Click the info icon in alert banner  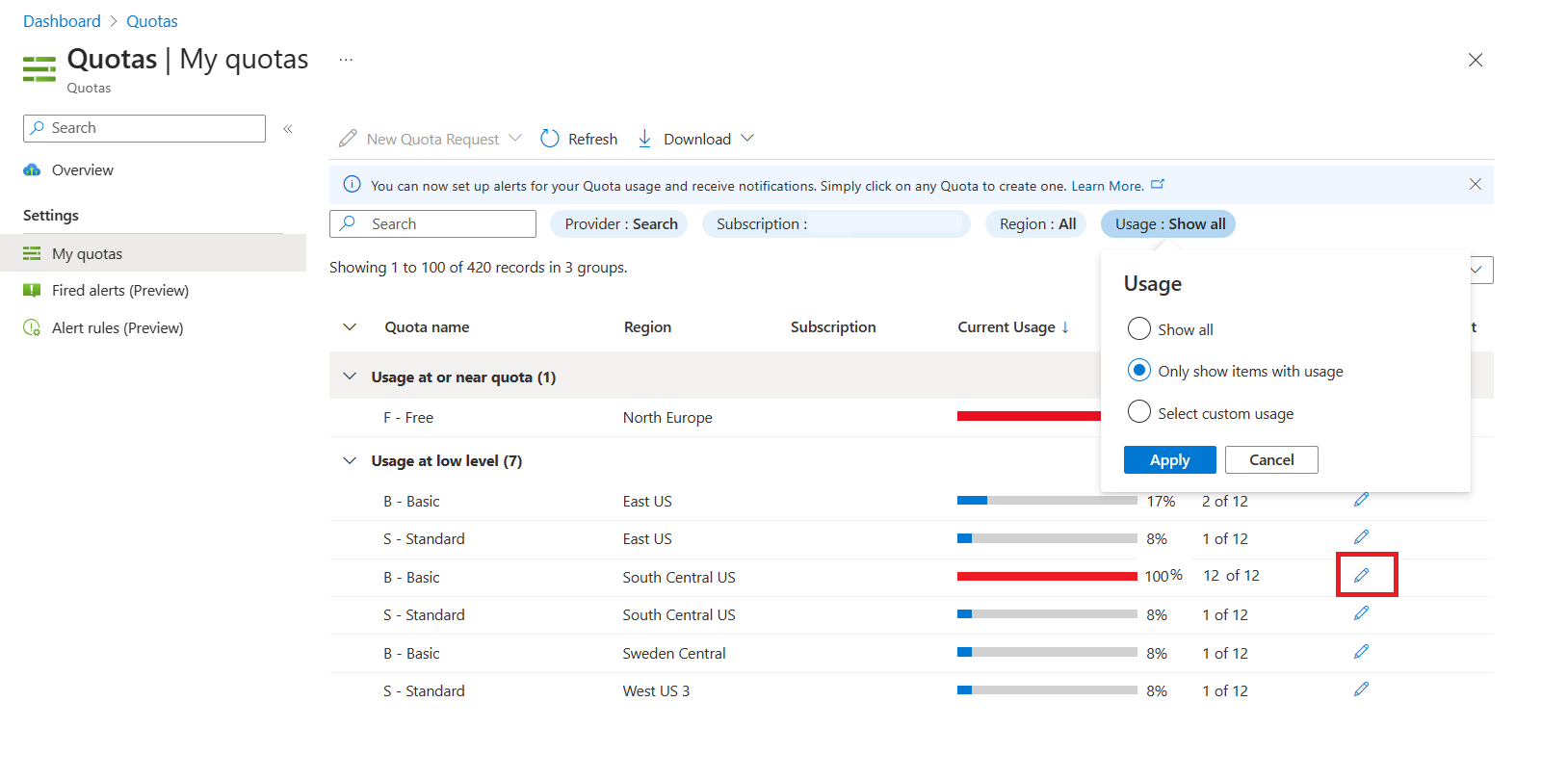353,185
